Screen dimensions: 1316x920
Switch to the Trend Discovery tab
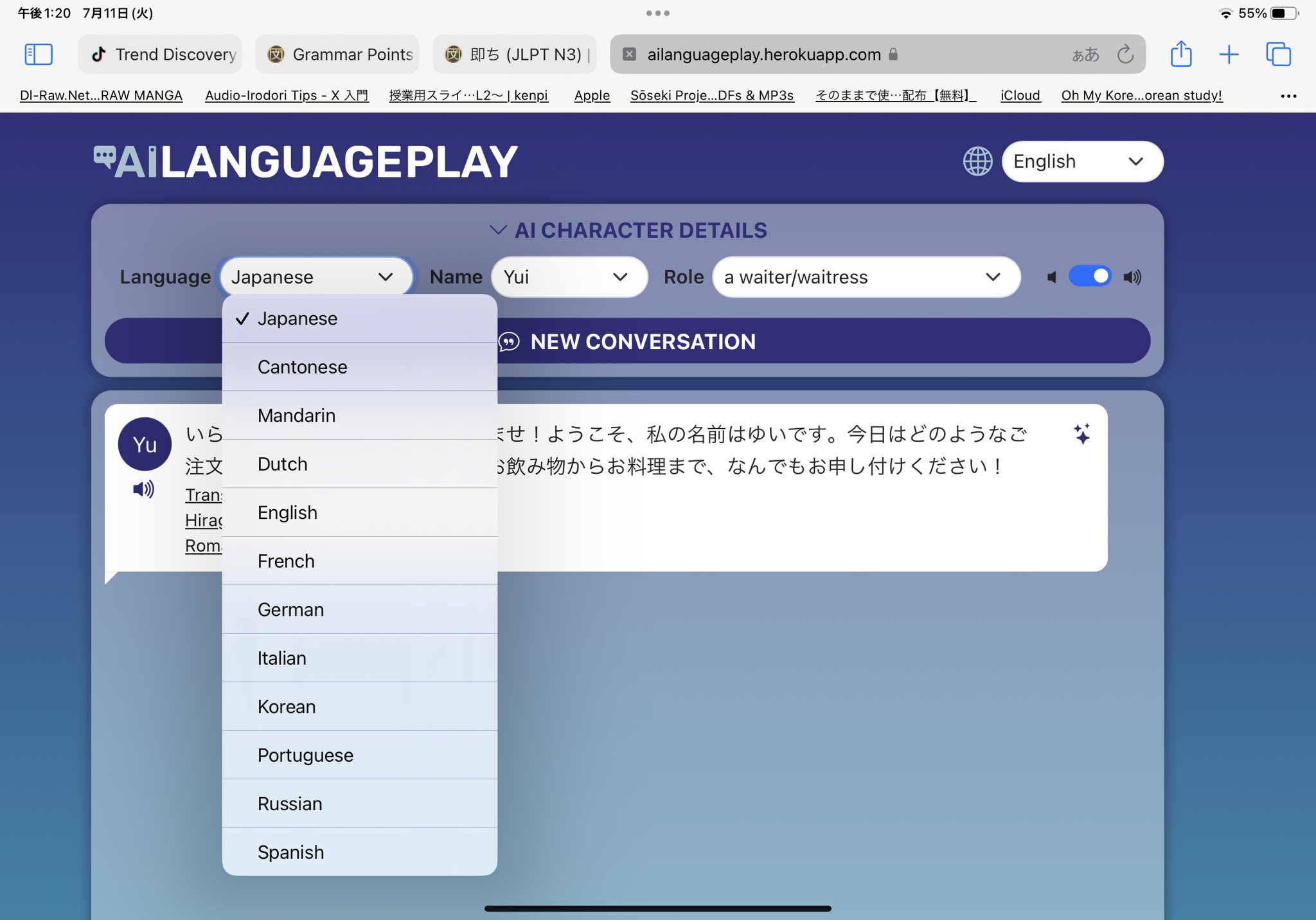[160, 54]
